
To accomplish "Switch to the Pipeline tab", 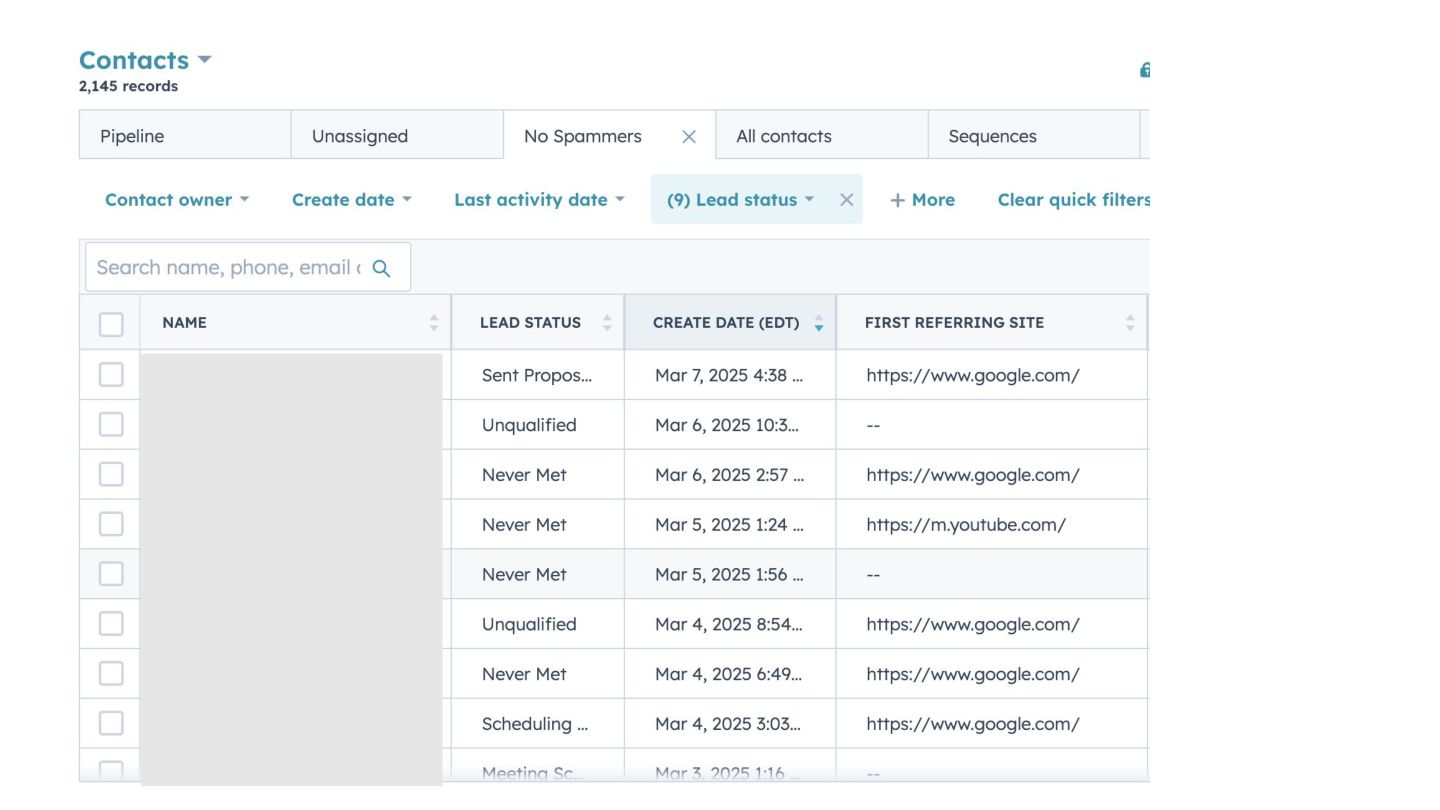I will click(132, 137).
